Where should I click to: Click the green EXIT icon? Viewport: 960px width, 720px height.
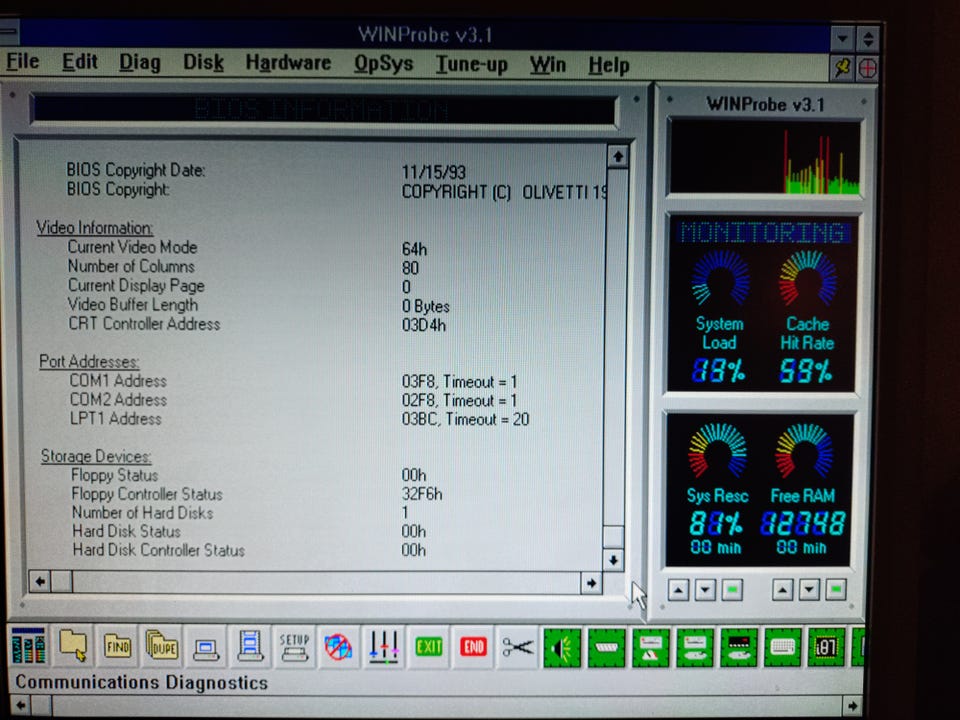[x=429, y=646]
